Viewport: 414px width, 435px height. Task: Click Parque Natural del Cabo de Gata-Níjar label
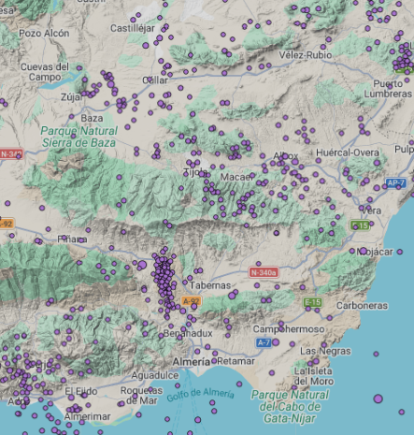coord(290,407)
